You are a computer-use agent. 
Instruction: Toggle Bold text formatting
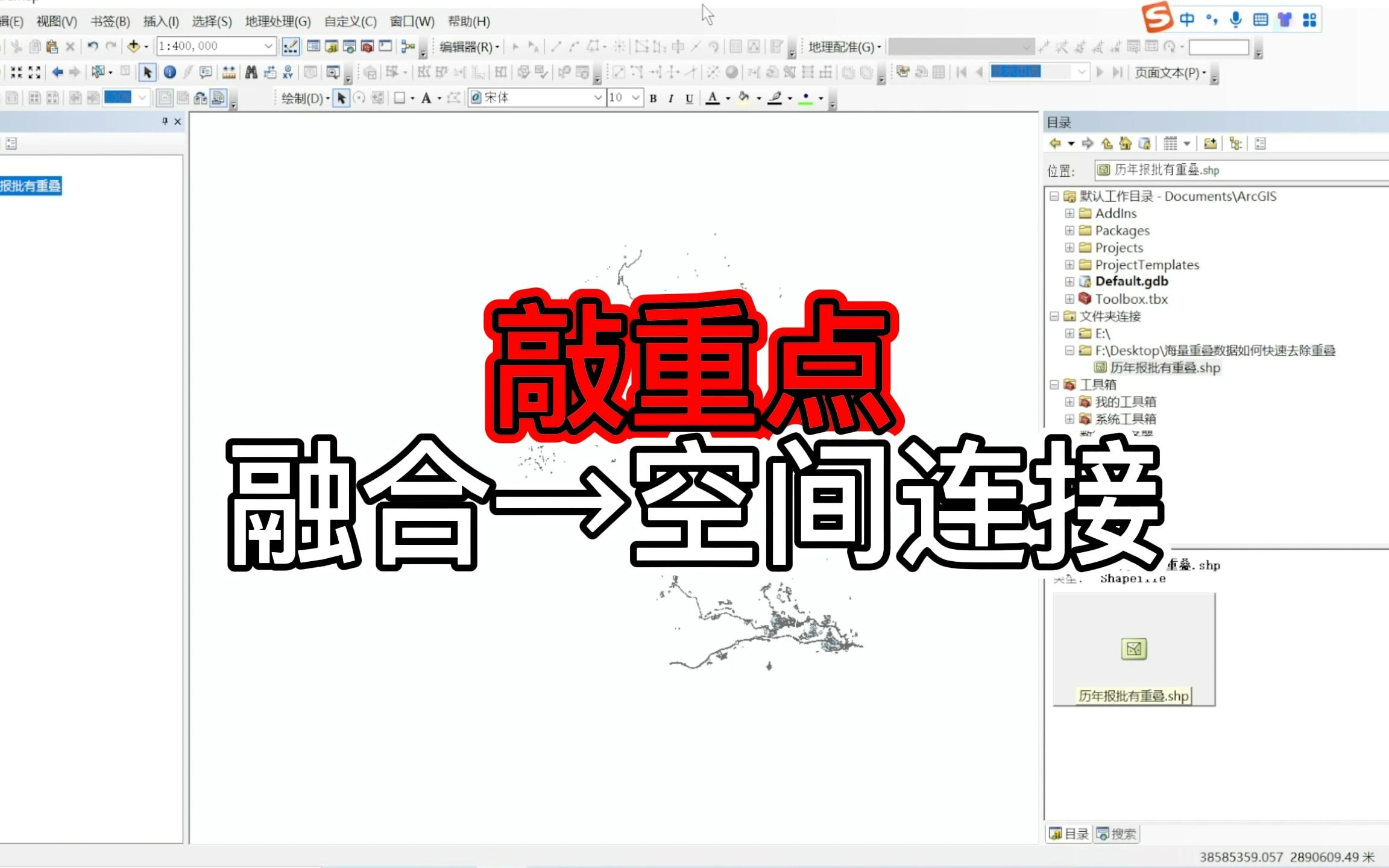653,98
